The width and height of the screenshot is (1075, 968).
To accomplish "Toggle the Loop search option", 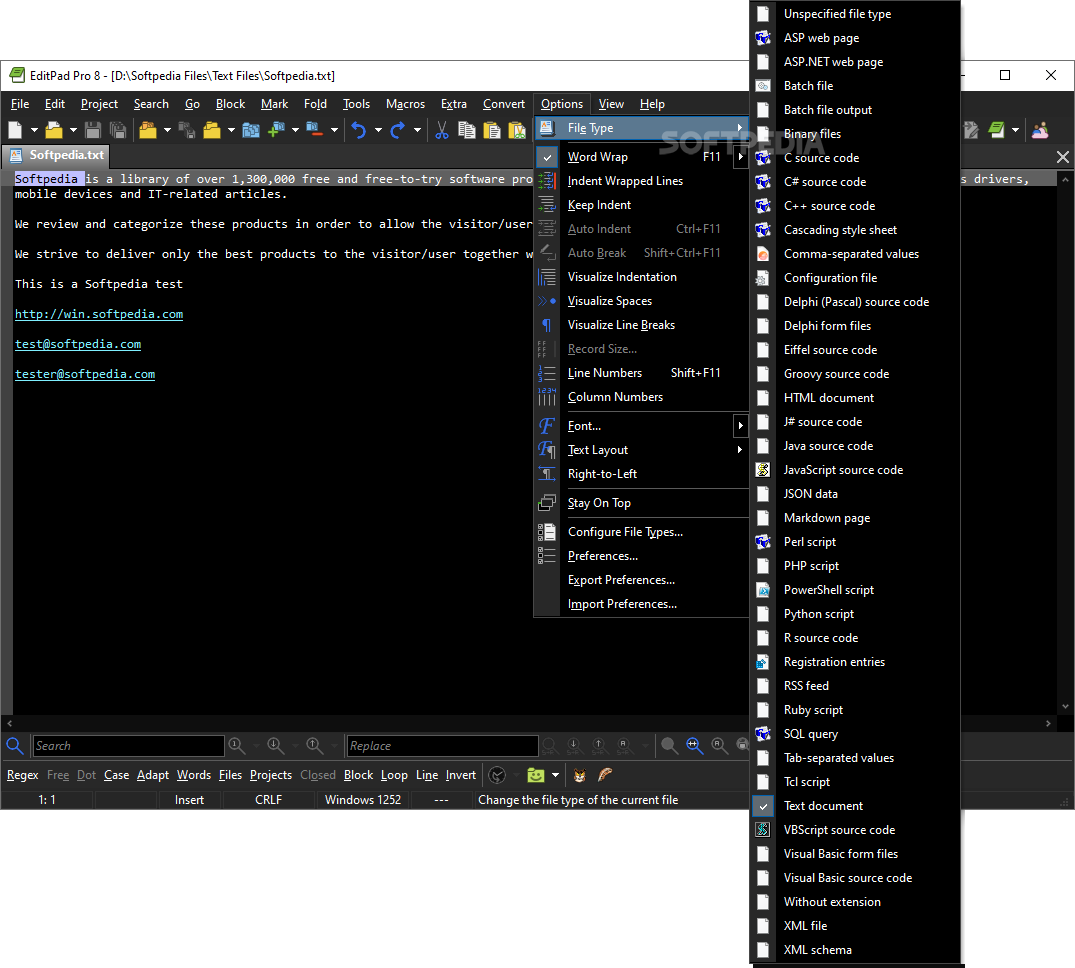I will (x=394, y=775).
